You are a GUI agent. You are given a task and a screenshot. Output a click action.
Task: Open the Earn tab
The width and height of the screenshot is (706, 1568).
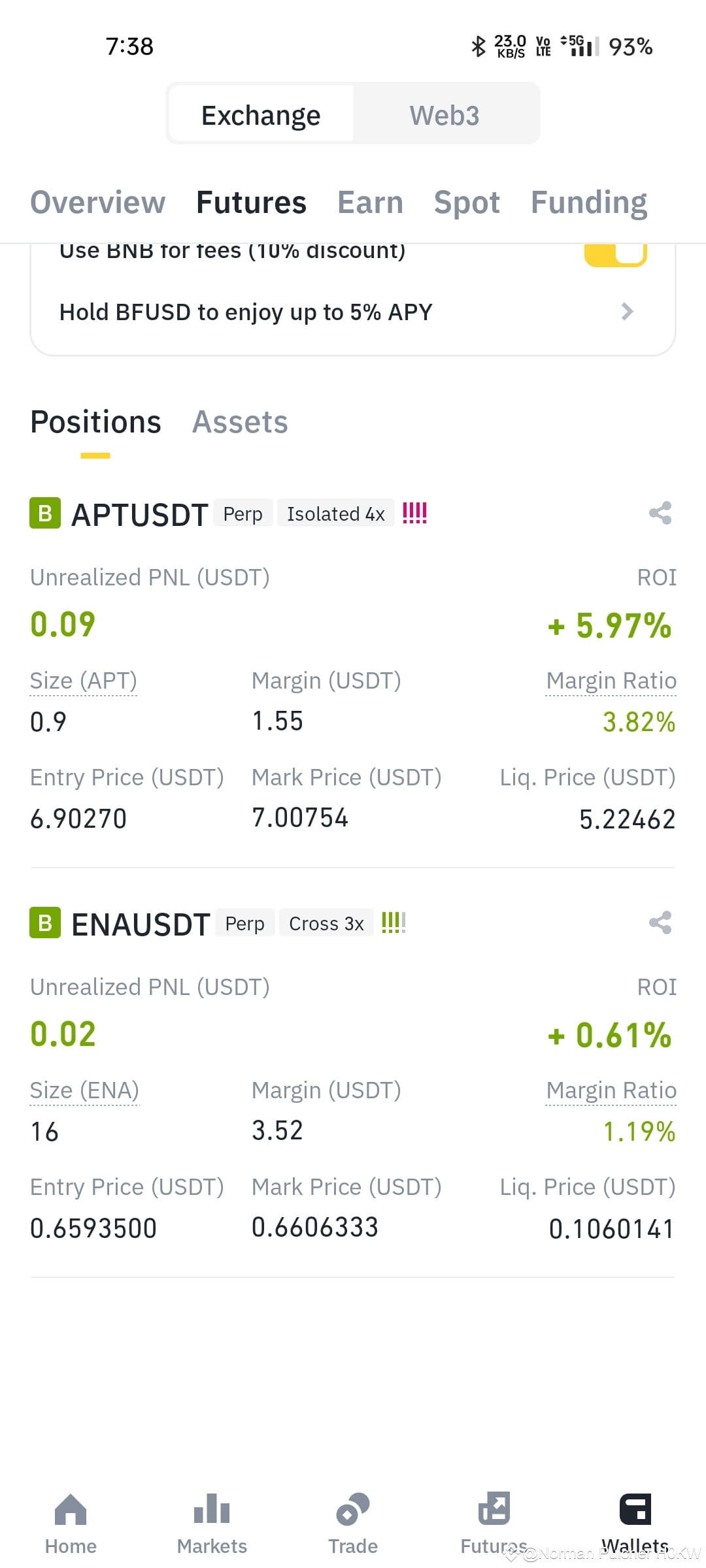tap(370, 202)
